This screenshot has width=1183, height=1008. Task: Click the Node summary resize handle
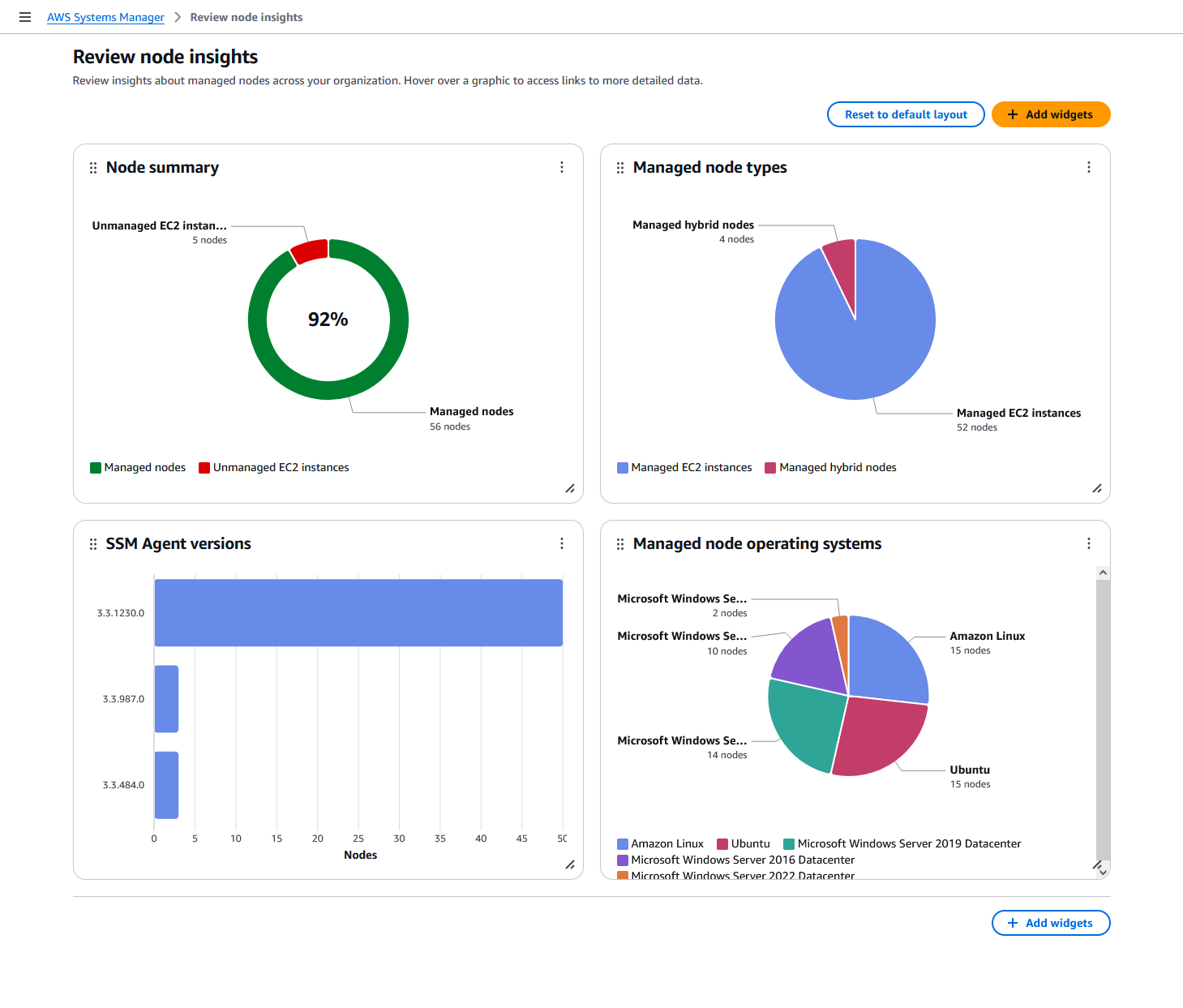point(570,489)
